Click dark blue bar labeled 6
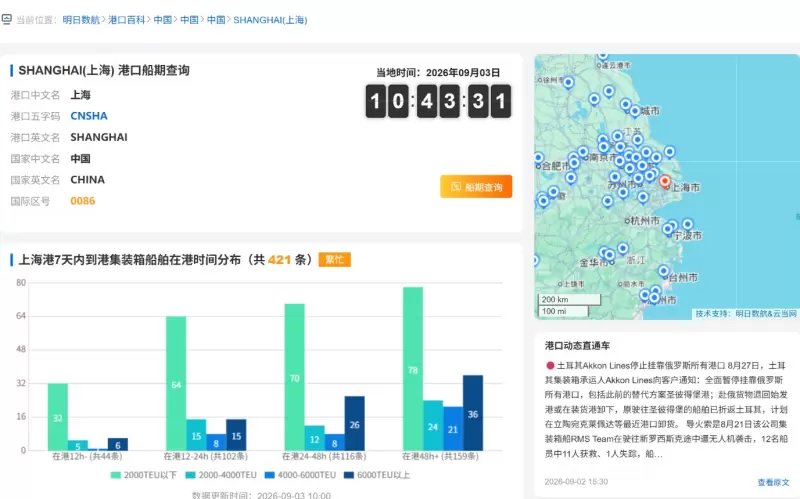 pos(118,444)
